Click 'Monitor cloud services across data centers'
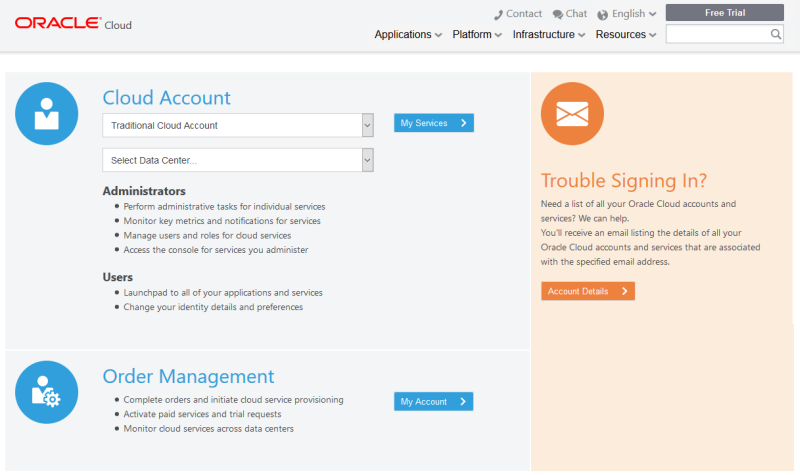Image resolution: width=800 pixels, height=475 pixels. (x=209, y=429)
